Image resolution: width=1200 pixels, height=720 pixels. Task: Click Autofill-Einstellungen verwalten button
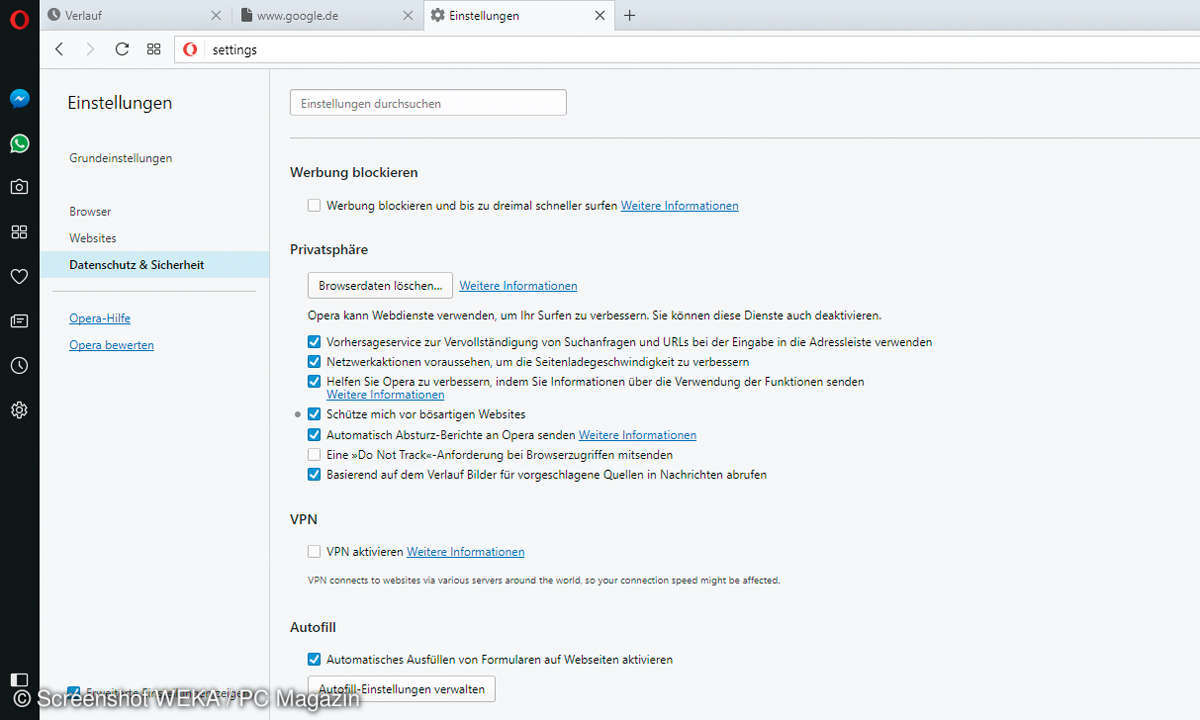(x=401, y=689)
